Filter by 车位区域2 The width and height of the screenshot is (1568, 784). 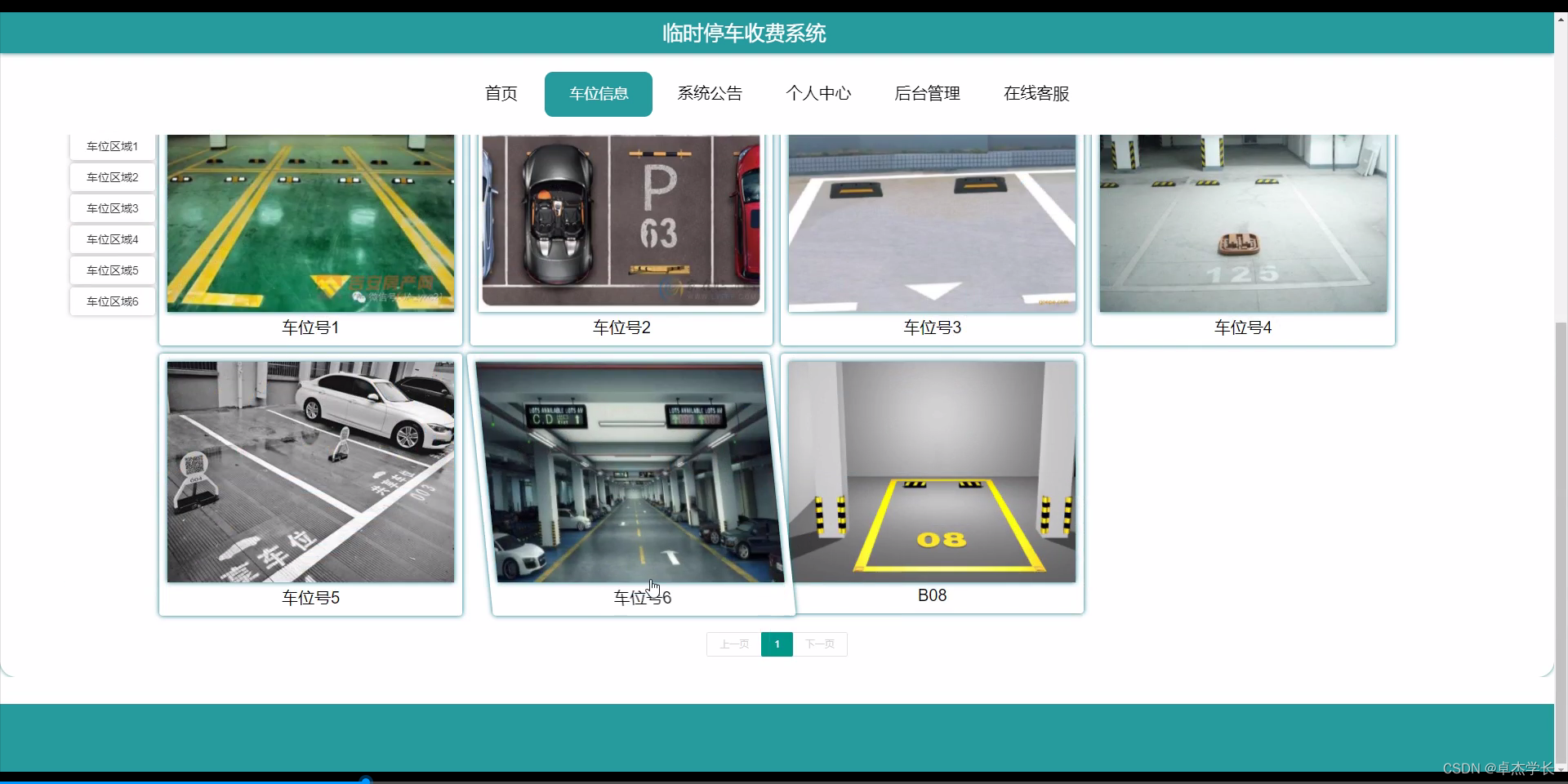113,177
